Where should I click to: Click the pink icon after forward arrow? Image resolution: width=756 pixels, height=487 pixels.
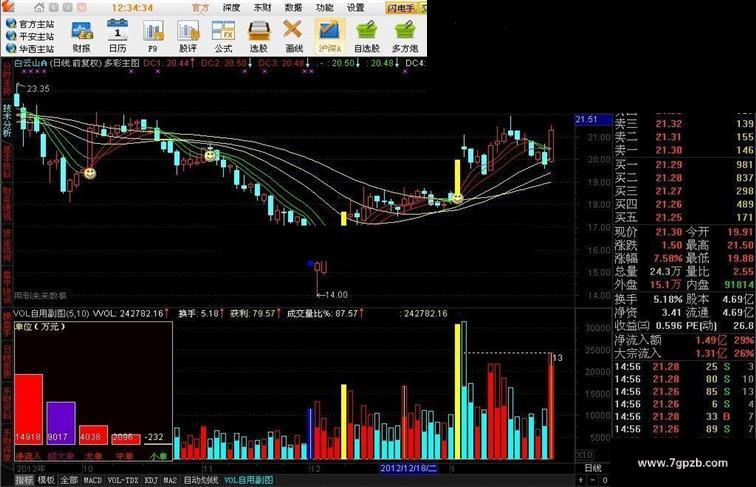click(82, 8)
